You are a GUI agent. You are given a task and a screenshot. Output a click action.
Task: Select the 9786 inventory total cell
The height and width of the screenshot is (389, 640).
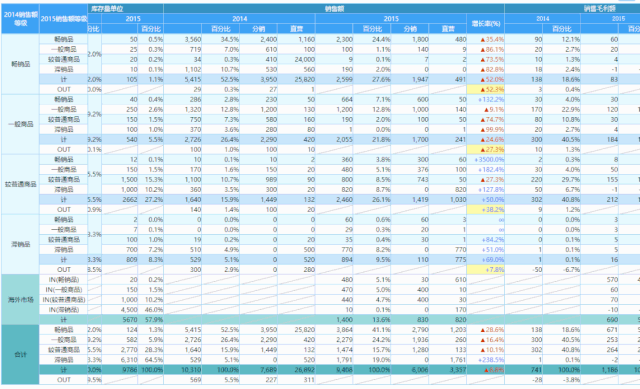120,370
